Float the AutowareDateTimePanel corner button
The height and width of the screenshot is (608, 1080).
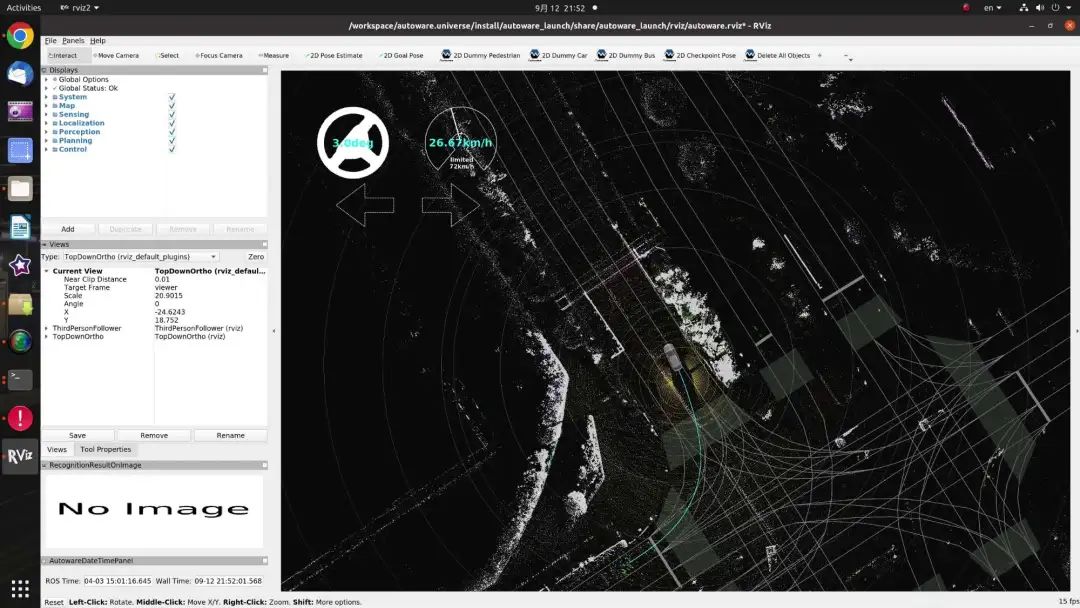[x=264, y=560]
